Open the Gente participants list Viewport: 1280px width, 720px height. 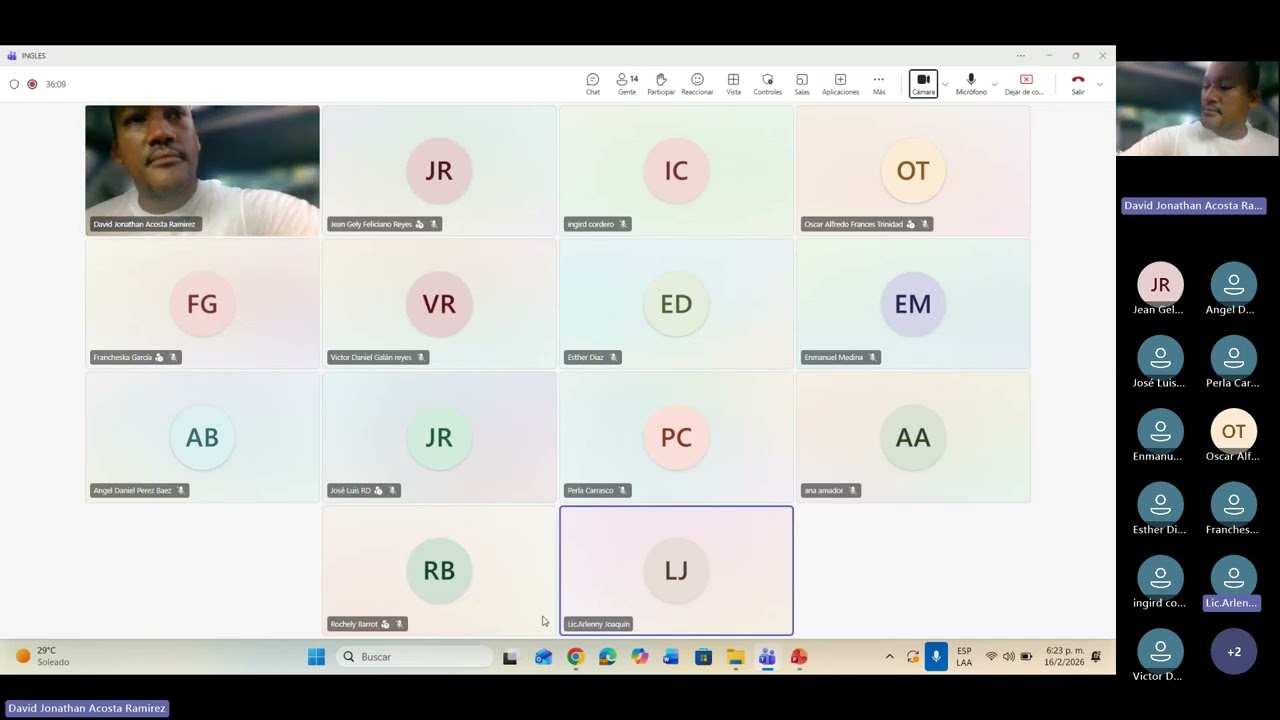[627, 84]
